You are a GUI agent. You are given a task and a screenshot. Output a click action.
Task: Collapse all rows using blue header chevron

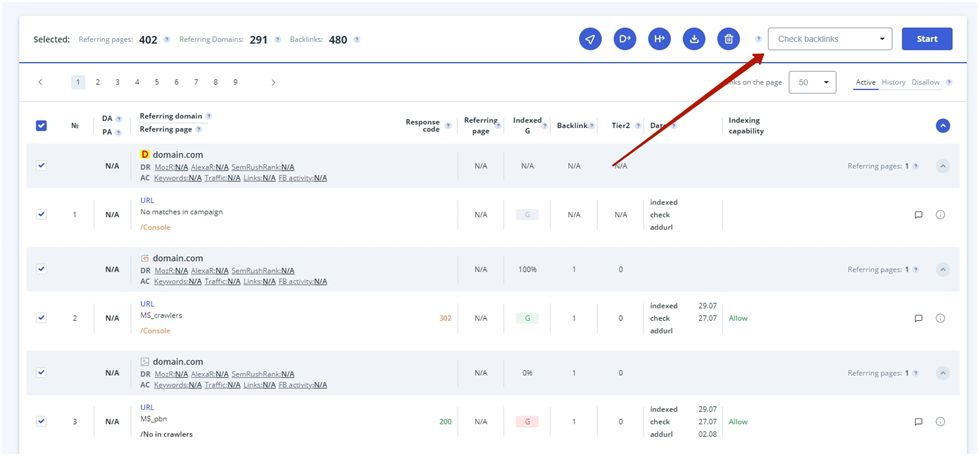[942, 126]
